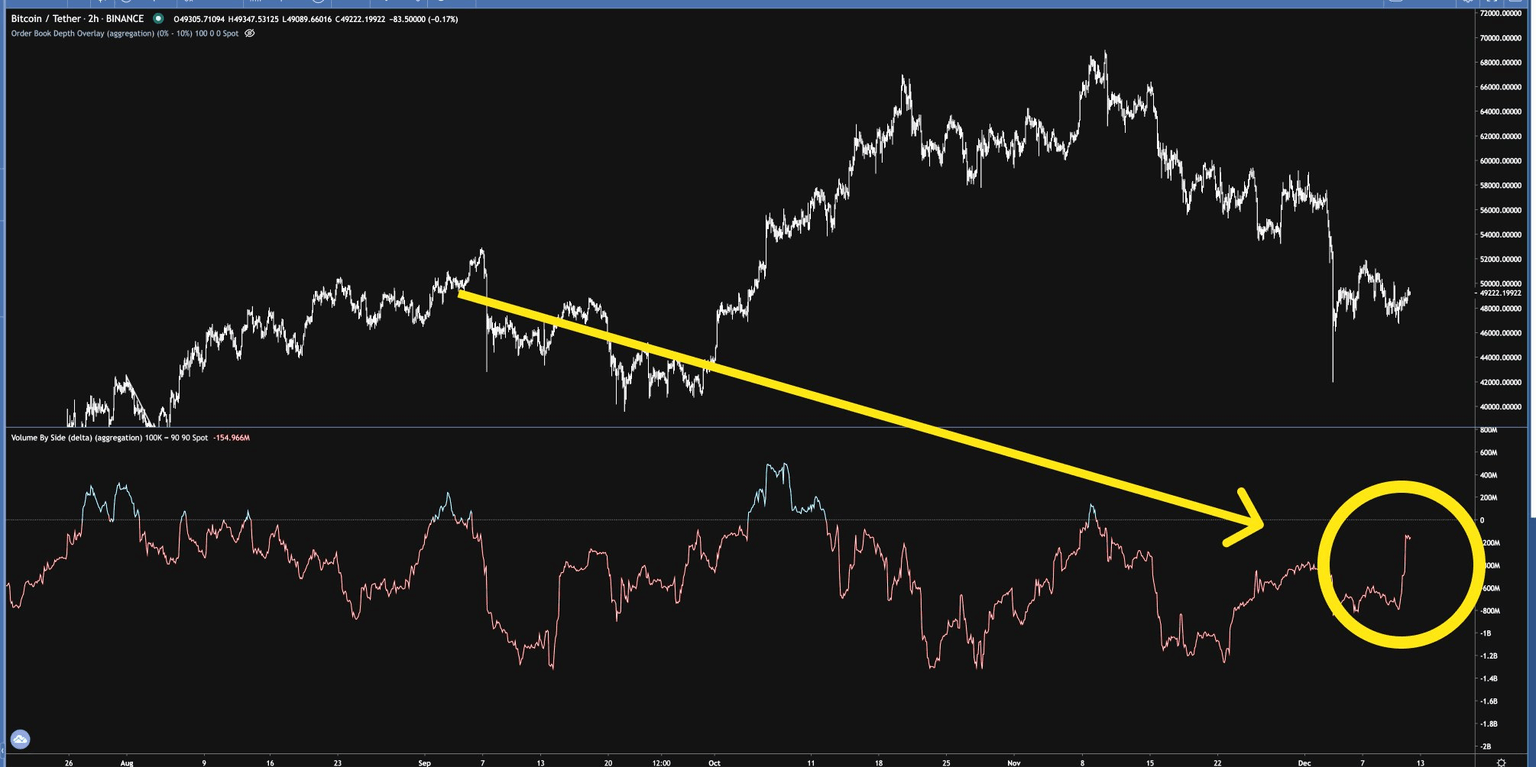Open Order Book Depth Overlay indicator settings
This screenshot has height=767, width=1536.
click(124, 33)
